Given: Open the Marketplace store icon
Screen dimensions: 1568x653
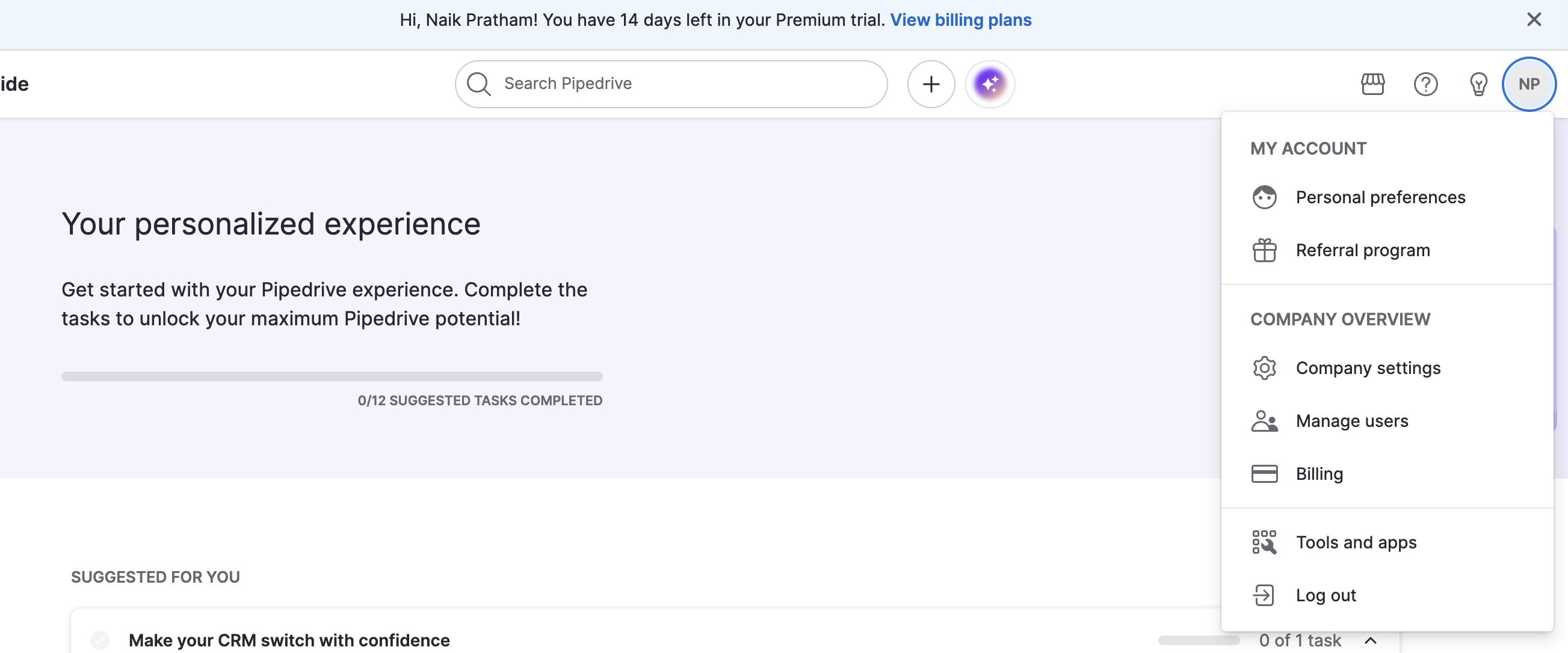Looking at the screenshot, I should (x=1372, y=84).
